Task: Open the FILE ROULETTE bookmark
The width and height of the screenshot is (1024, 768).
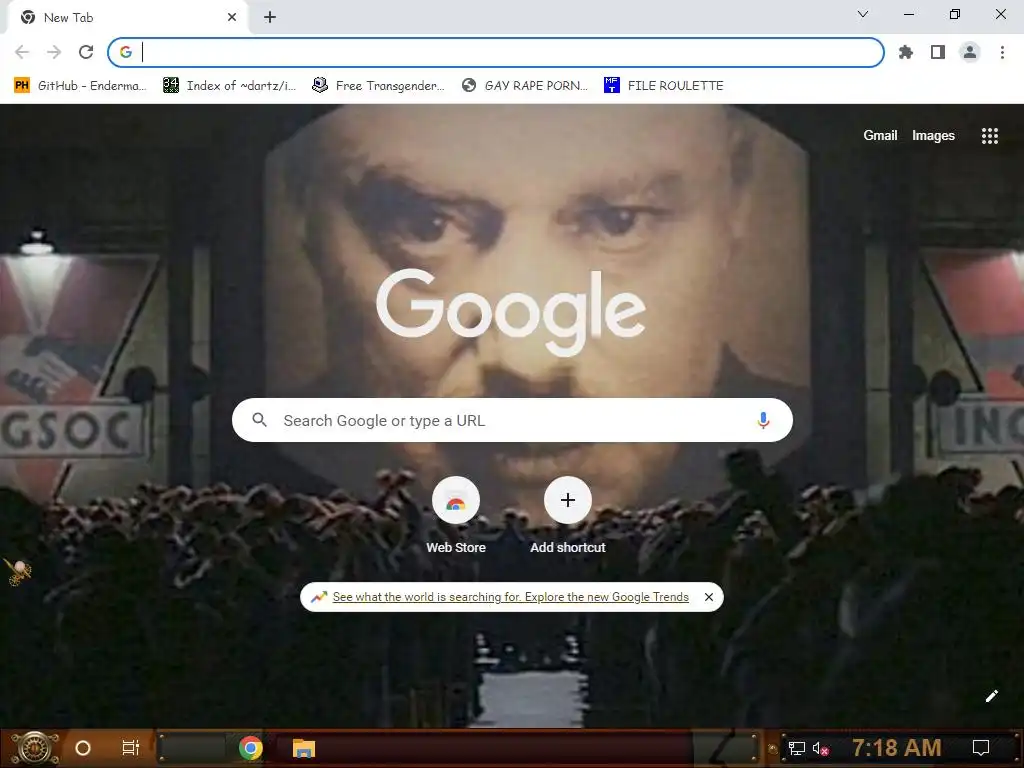Action: tap(664, 86)
